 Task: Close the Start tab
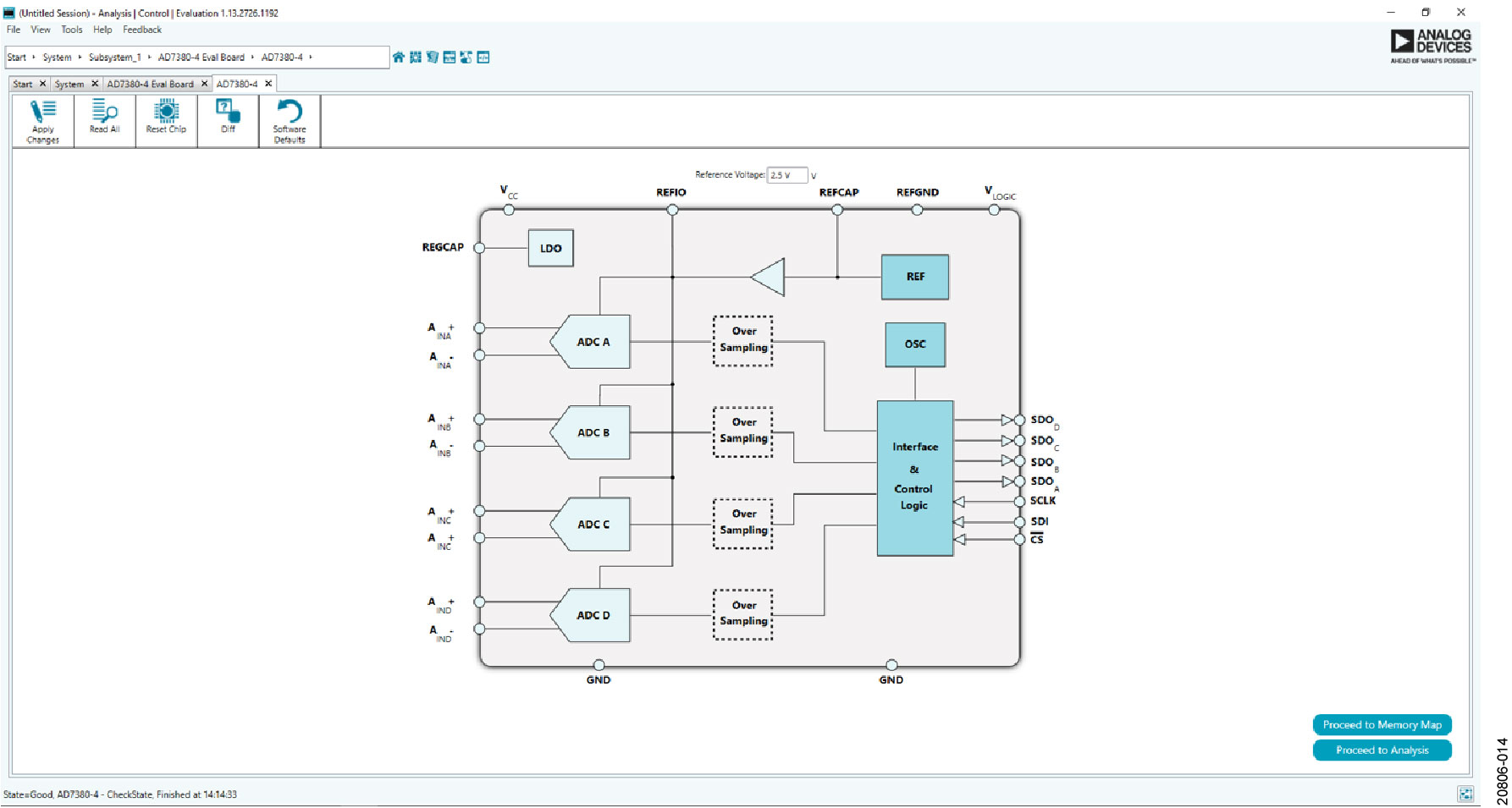pos(43,84)
